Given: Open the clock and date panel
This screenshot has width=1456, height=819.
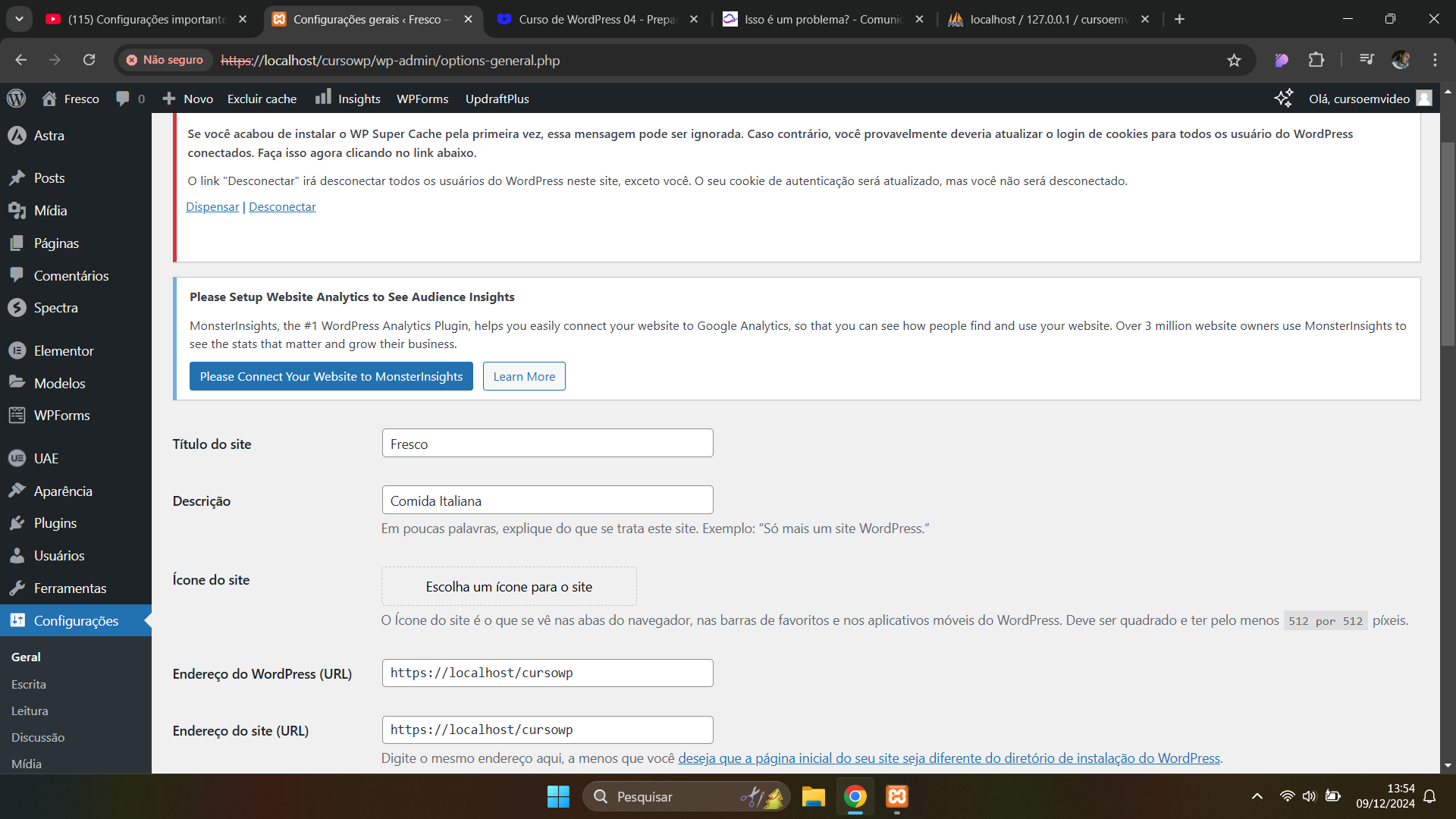Looking at the screenshot, I should pyautogui.click(x=1385, y=796).
